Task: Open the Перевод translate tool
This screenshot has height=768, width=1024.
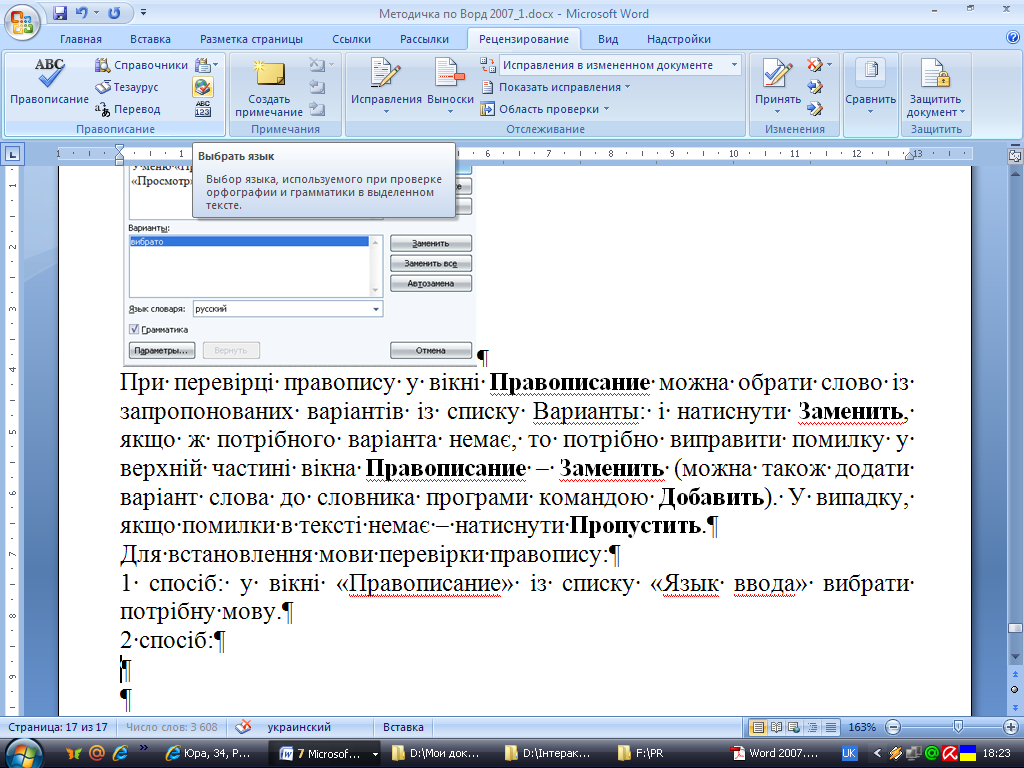Action: point(128,109)
